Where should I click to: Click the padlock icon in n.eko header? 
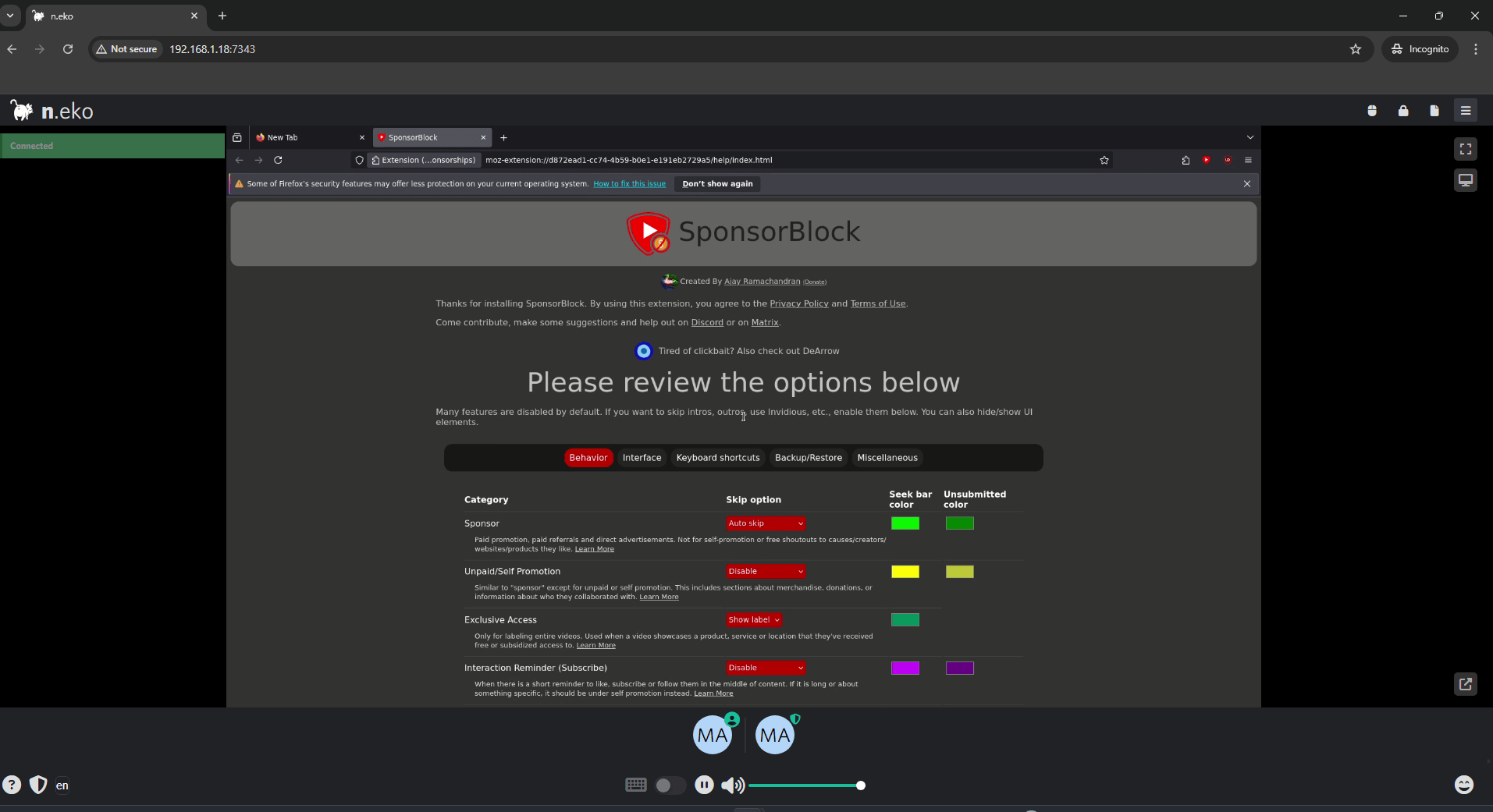[x=1403, y=111]
